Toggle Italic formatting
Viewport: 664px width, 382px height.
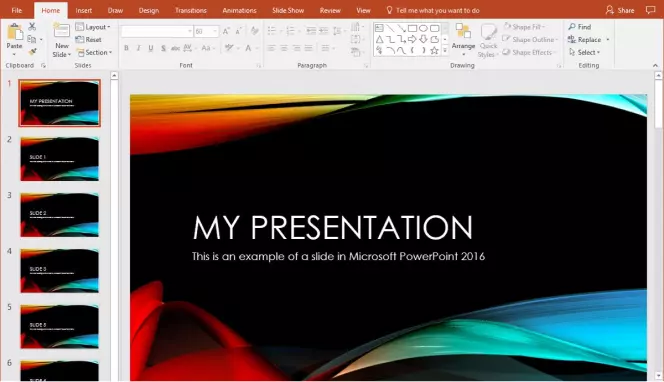coord(138,48)
